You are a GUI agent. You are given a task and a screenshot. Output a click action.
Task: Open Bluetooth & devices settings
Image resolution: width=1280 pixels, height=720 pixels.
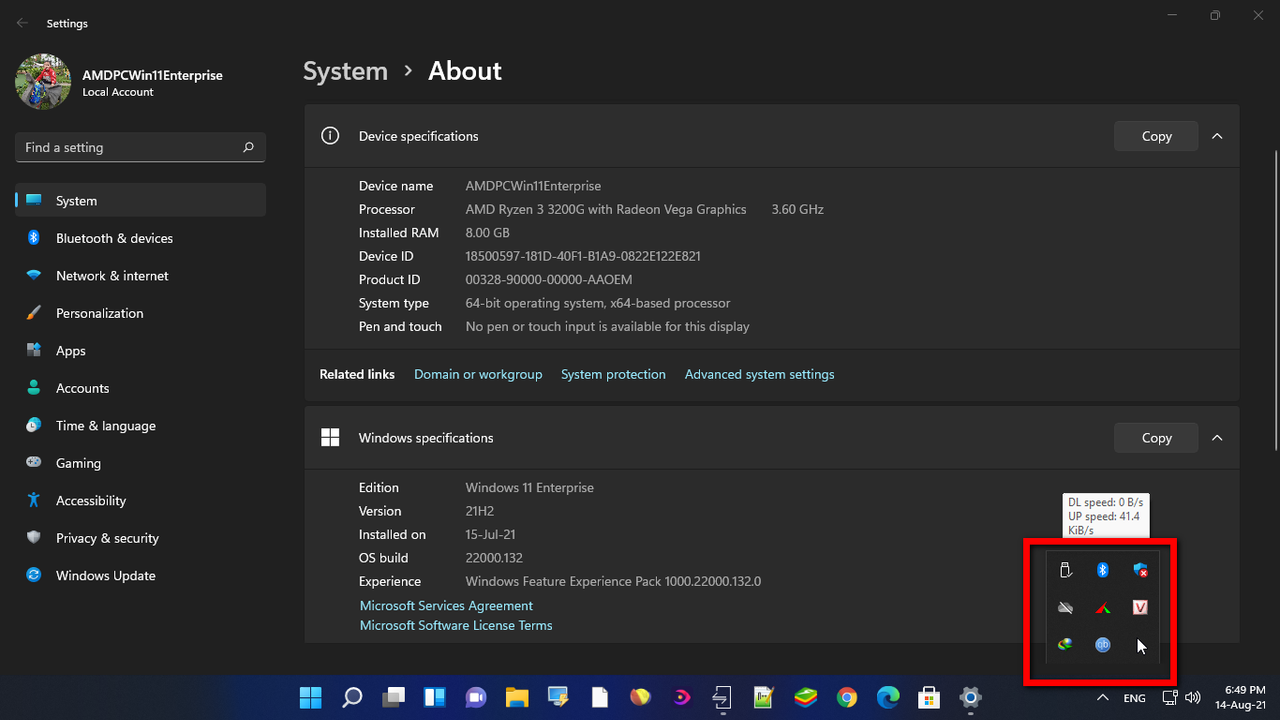(x=140, y=238)
